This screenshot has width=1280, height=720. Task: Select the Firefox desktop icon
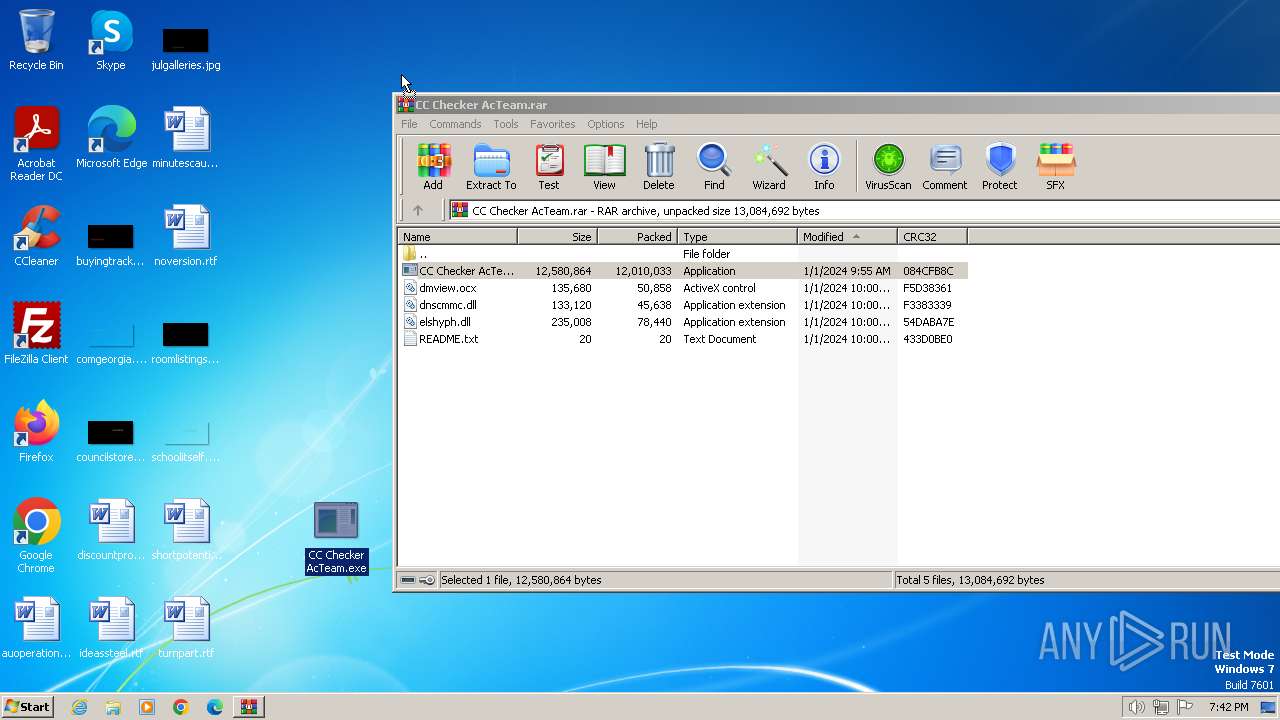36,432
